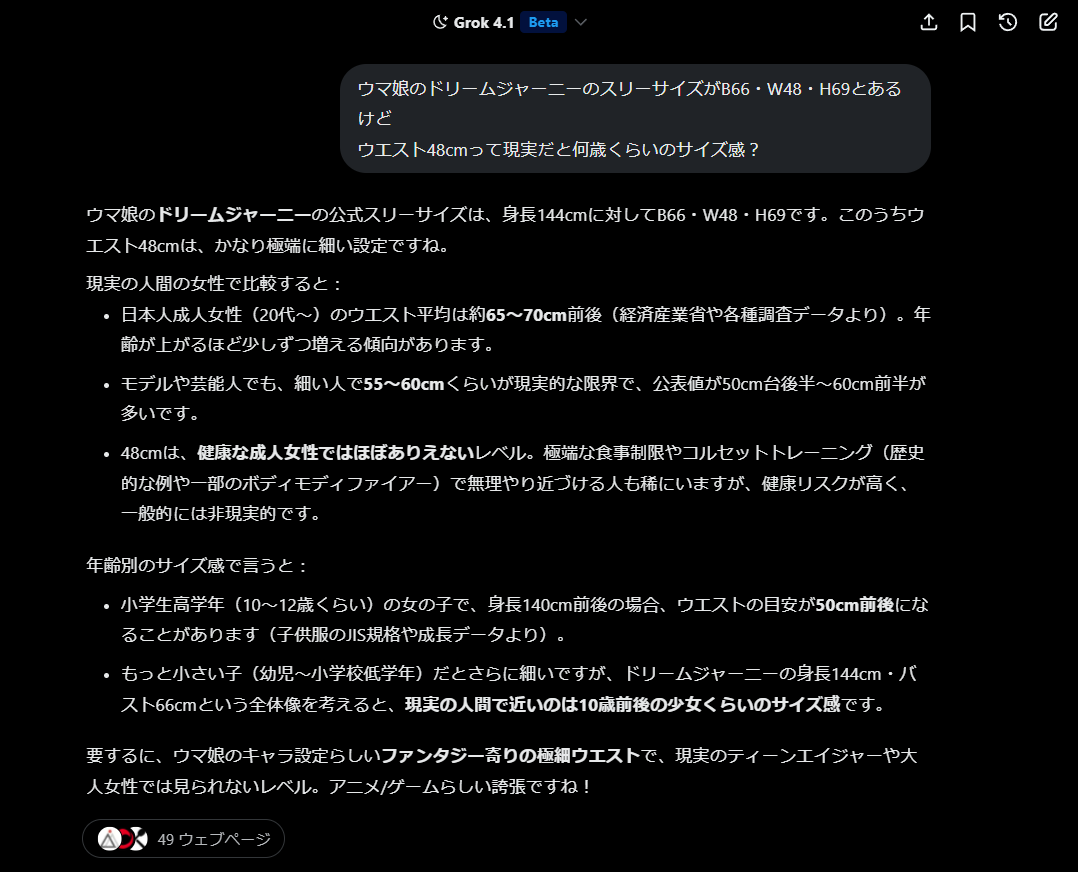Click the blue Beta badge
Viewport: 1078px width, 872px height.
[543, 22]
